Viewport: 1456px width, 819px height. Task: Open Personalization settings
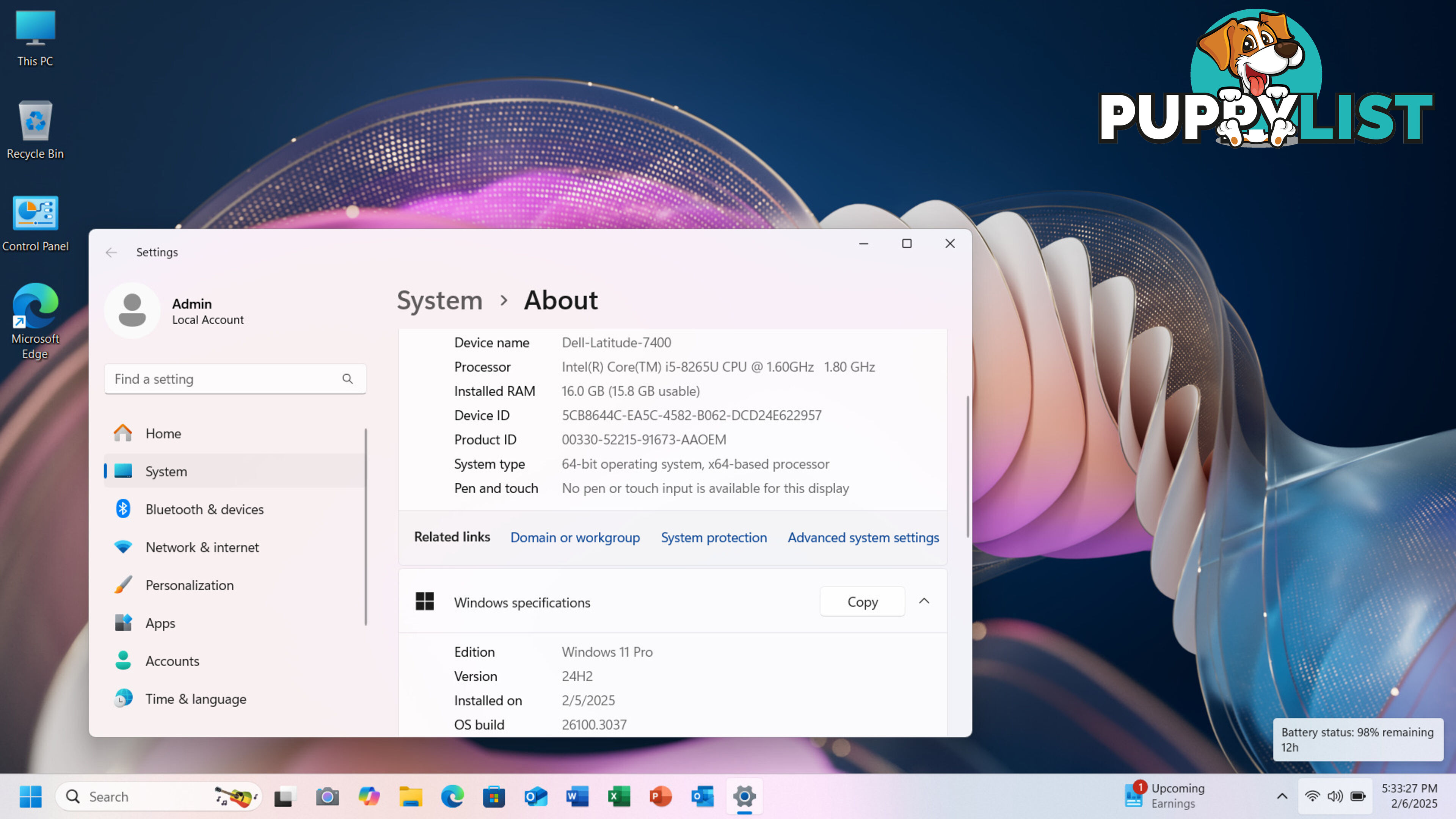pyautogui.click(x=235, y=585)
